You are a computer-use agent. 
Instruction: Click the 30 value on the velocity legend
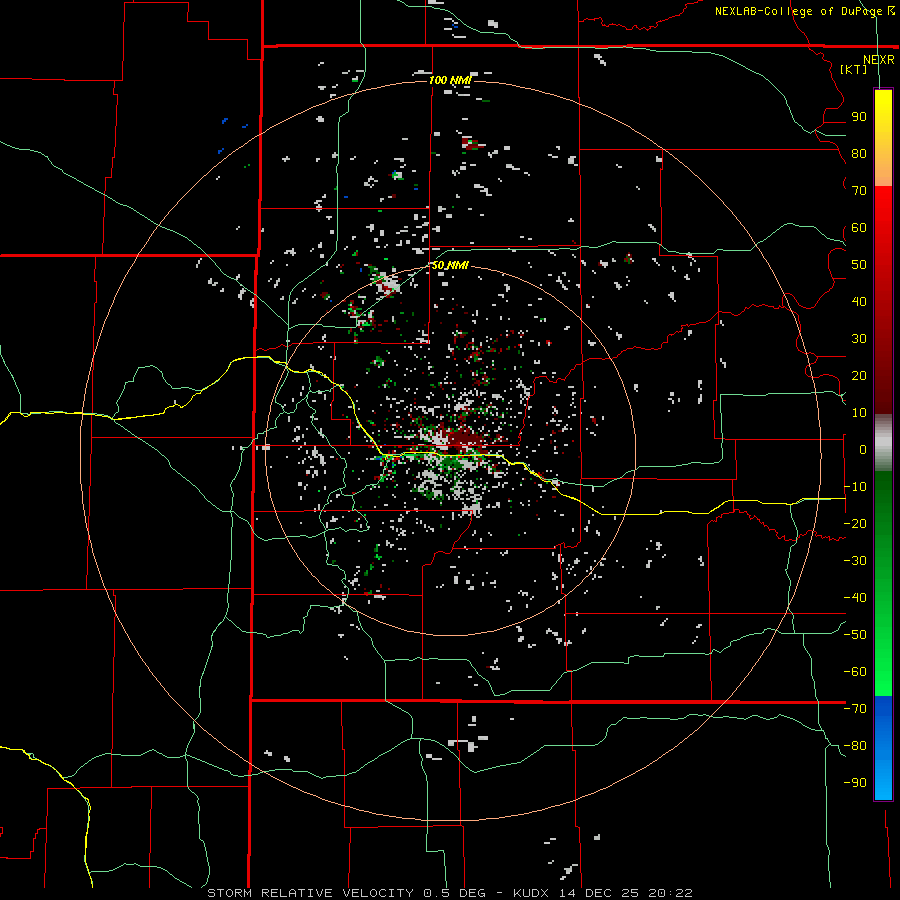[859, 339]
